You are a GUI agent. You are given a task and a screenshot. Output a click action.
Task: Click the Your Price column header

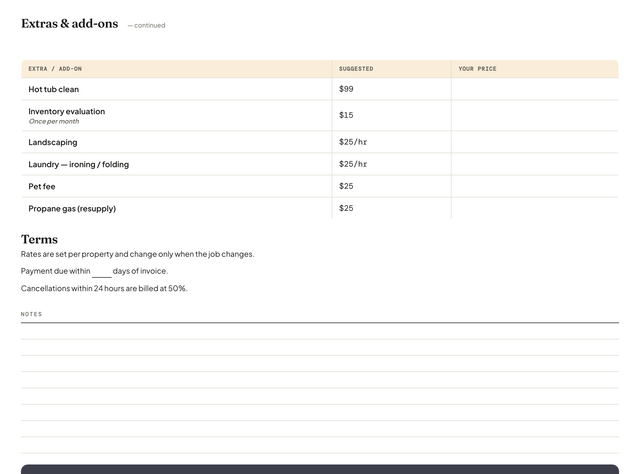click(477, 69)
